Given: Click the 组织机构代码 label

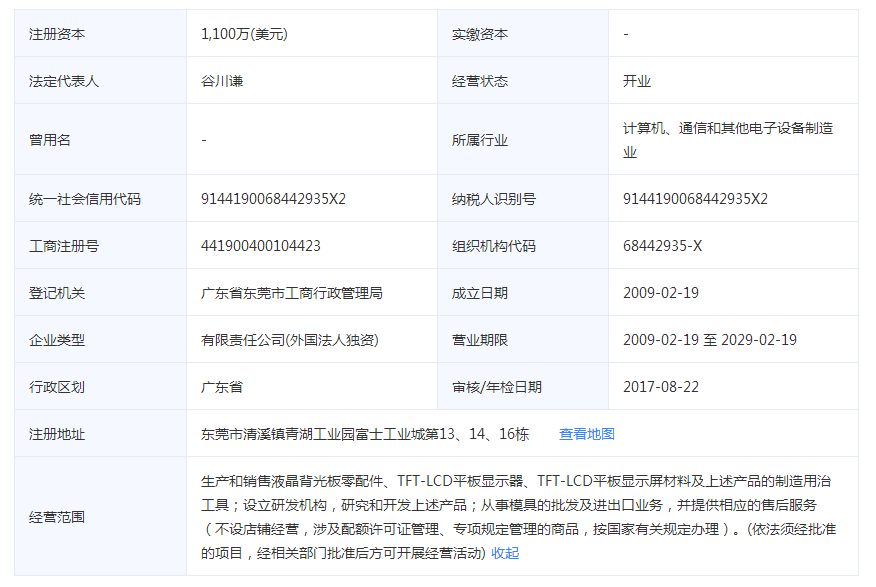Looking at the screenshot, I should point(494,246).
